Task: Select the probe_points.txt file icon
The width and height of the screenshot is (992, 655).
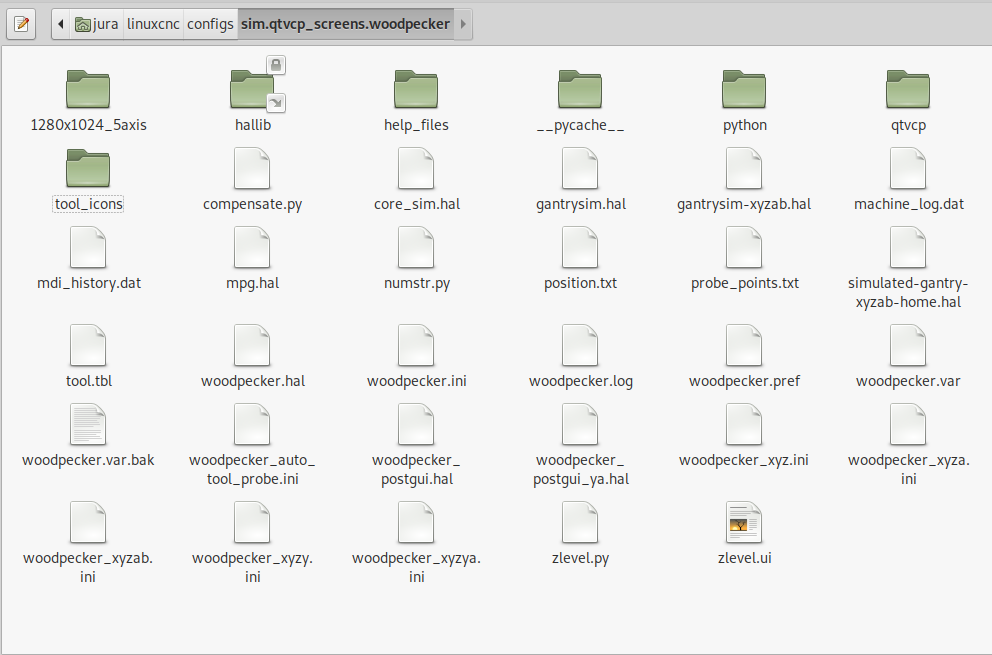Action: [x=744, y=247]
